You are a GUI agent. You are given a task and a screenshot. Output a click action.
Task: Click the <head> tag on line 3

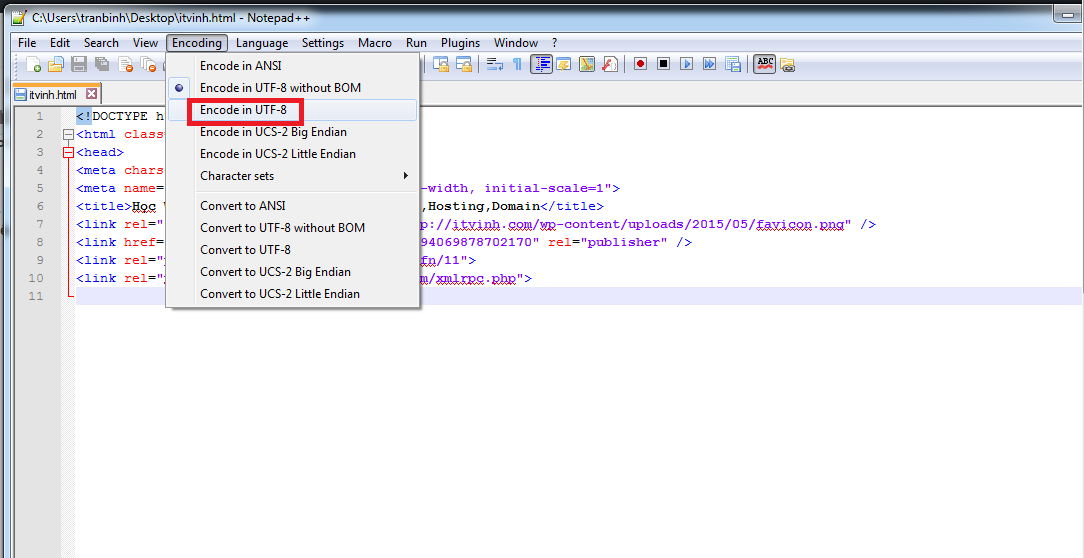[100, 152]
